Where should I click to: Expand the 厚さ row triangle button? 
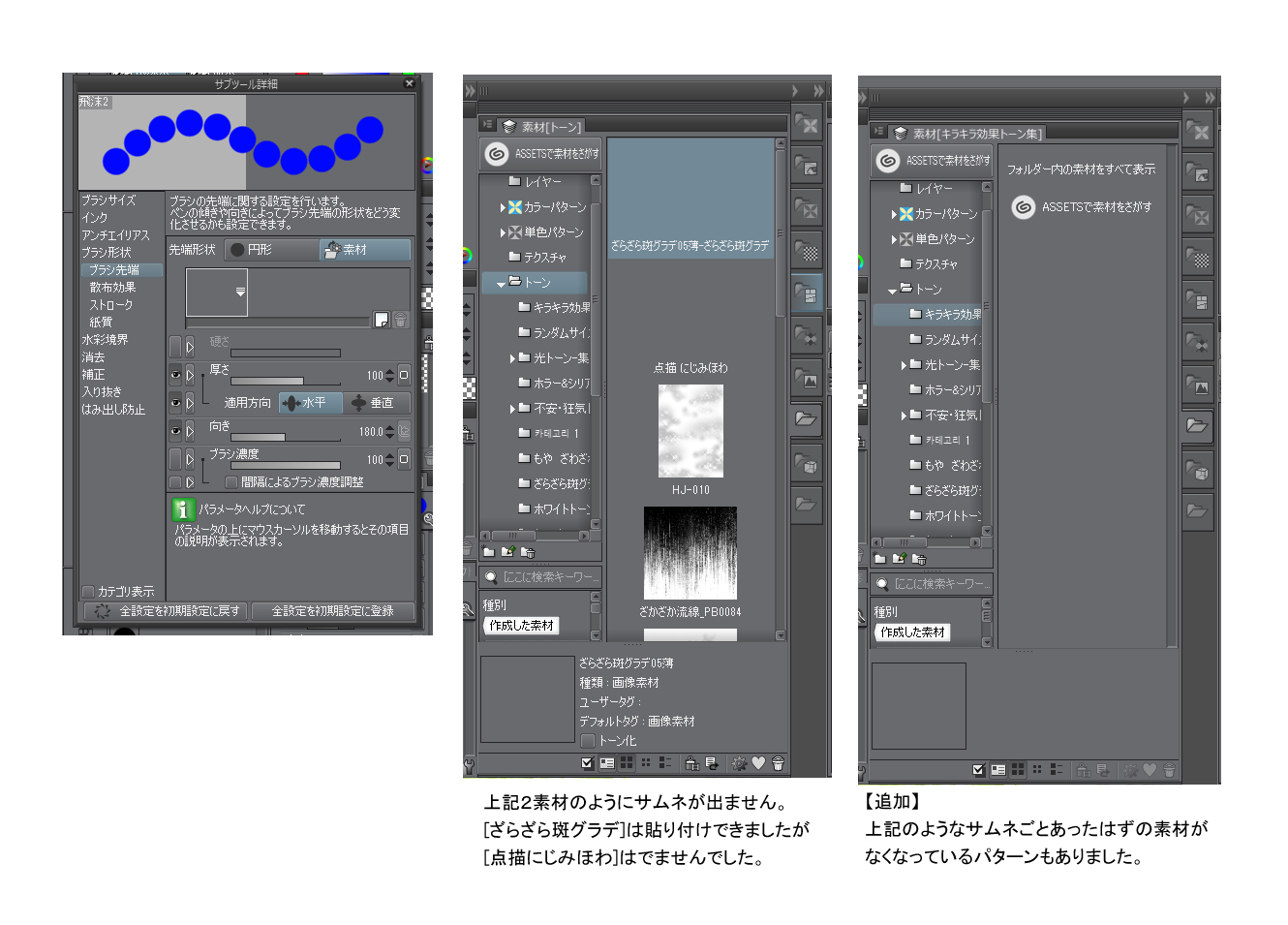tap(190, 375)
